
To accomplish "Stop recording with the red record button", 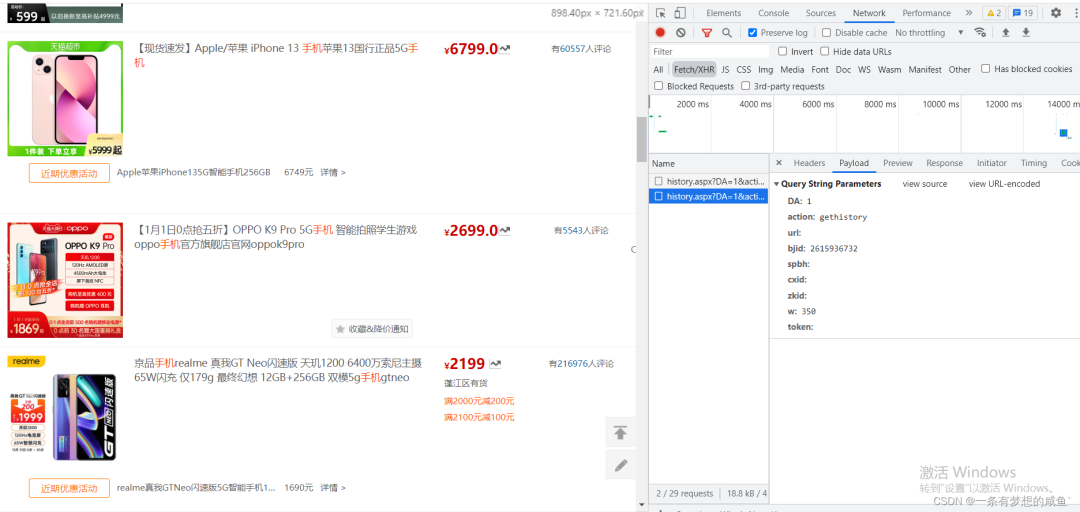I will click(x=660, y=32).
